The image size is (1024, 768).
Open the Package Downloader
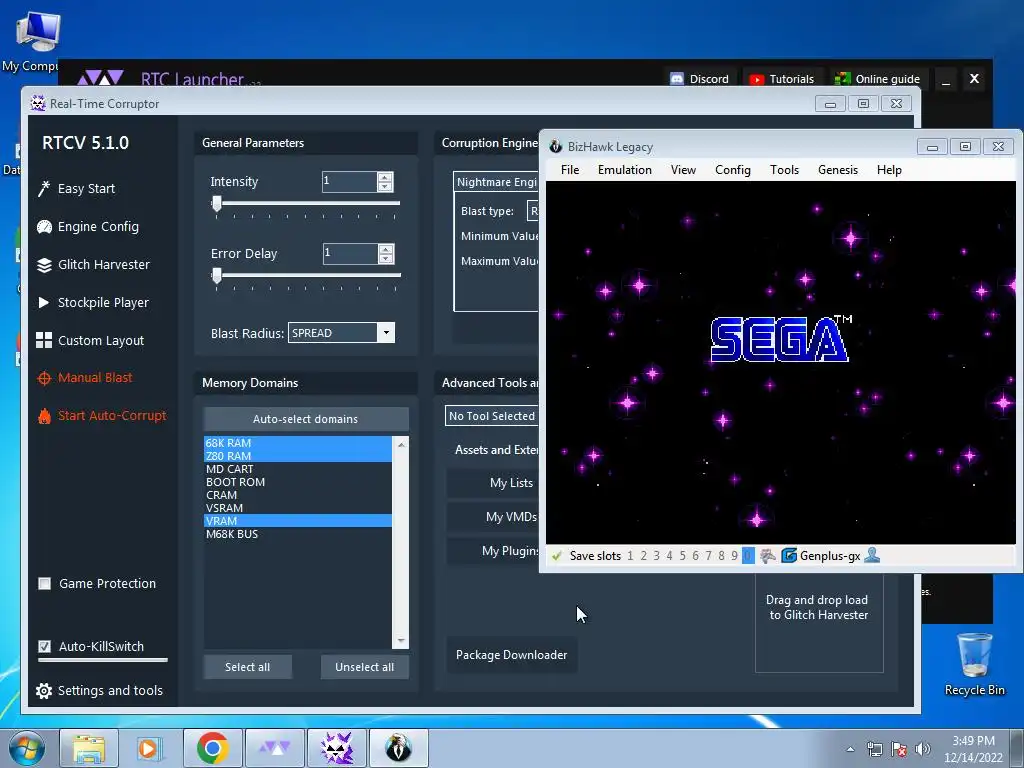[x=511, y=654]
